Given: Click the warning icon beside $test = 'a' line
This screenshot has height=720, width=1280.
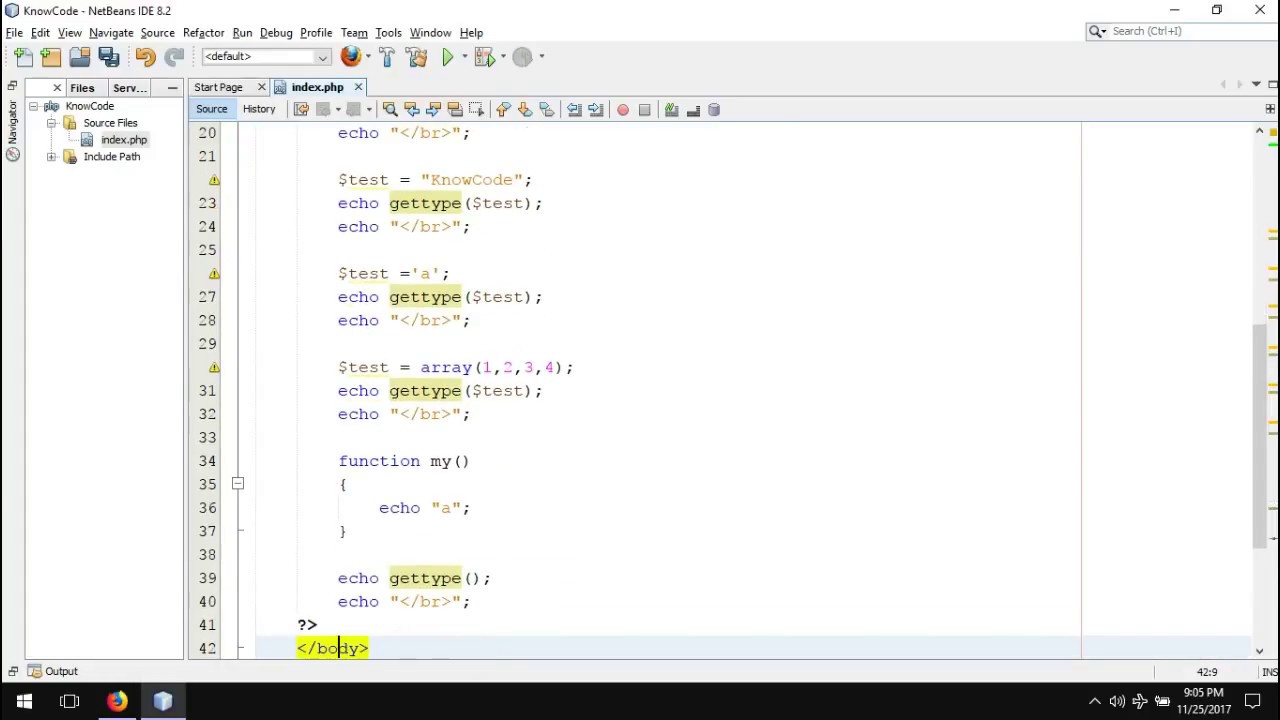Looking at the screenshot, I should 214,274.
